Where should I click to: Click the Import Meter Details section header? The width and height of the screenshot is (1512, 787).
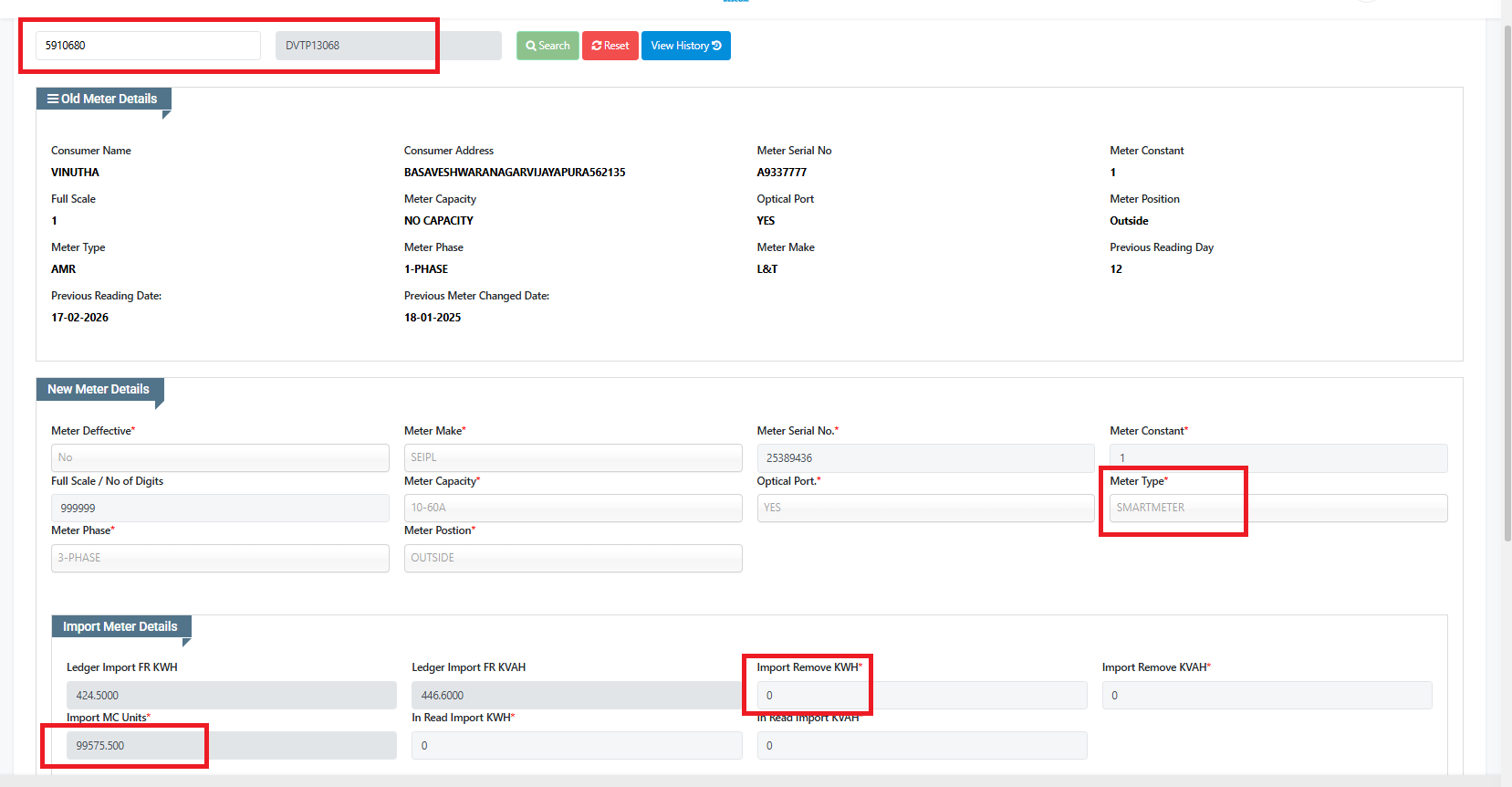(120, 626)
